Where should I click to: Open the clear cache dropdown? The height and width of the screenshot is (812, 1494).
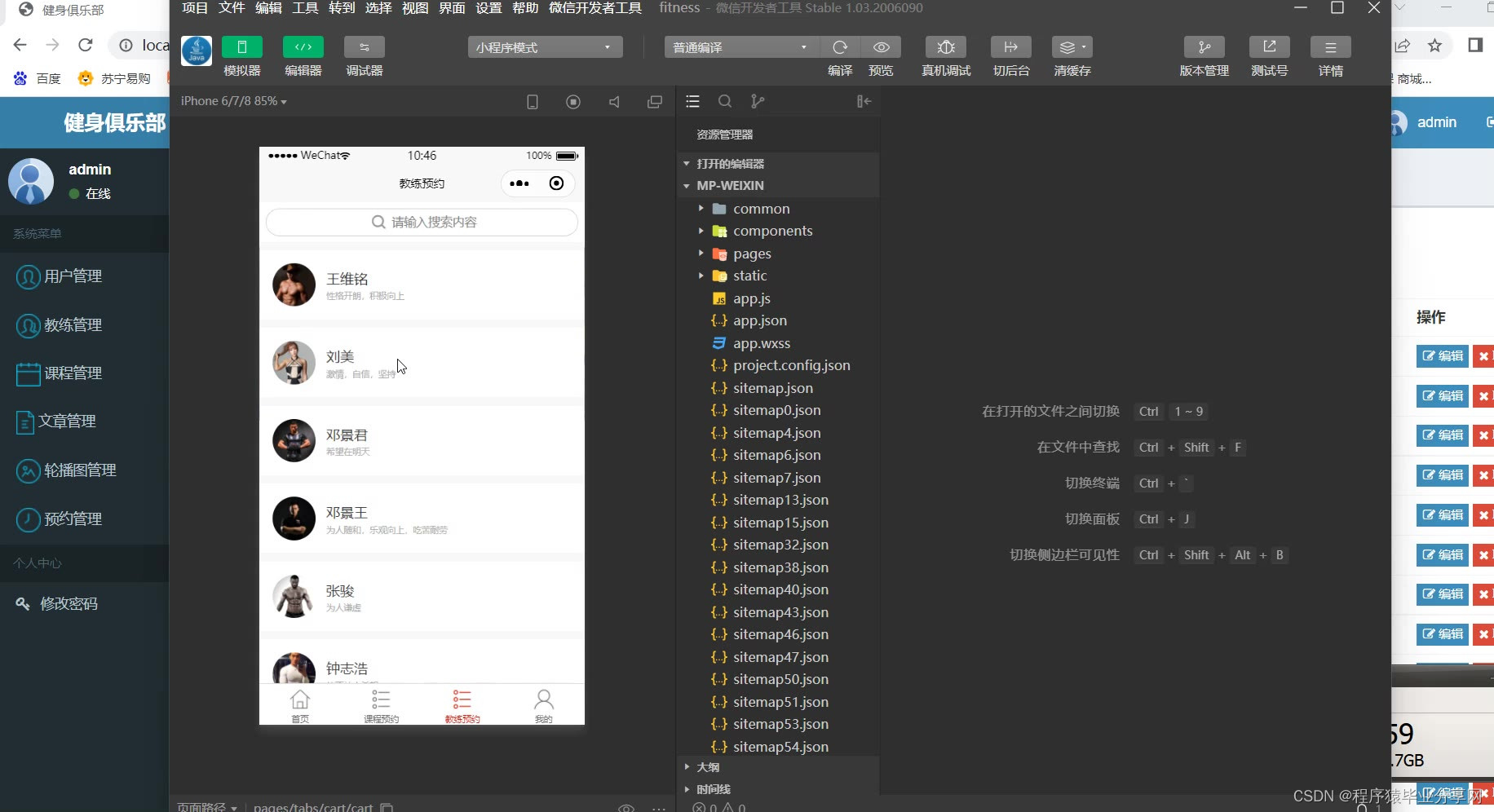1072,47
